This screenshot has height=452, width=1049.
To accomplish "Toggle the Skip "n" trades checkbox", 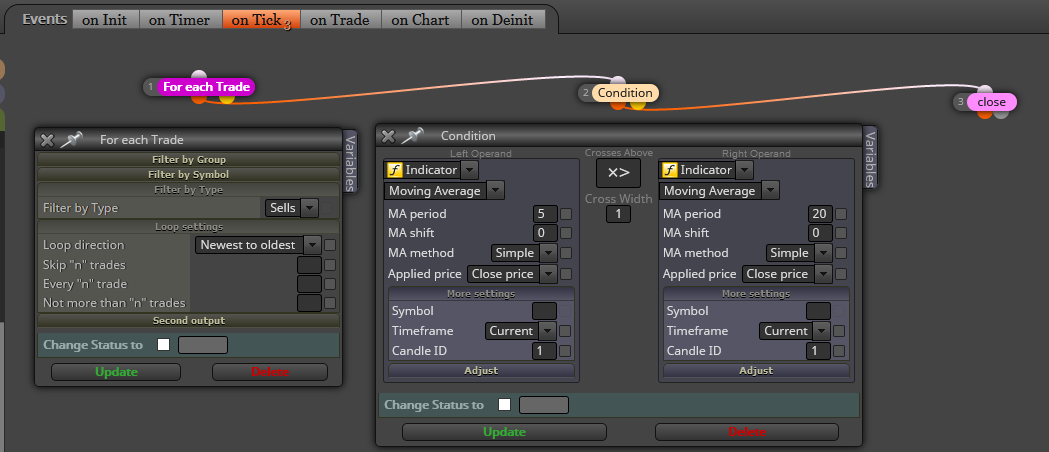I will [x=330, y=265].
